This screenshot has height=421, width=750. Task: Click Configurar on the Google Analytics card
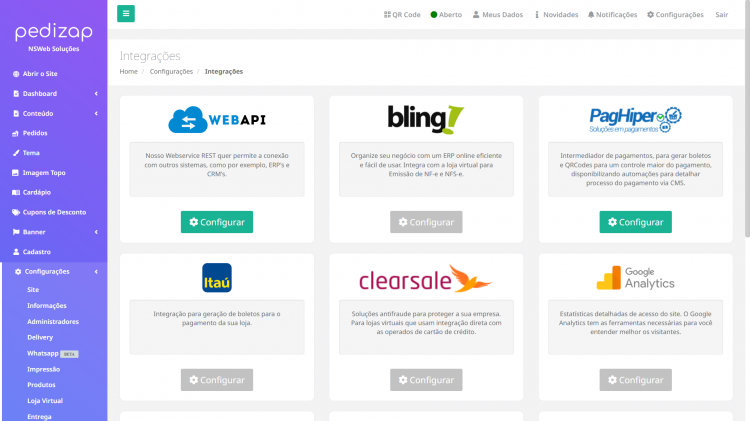635,380
